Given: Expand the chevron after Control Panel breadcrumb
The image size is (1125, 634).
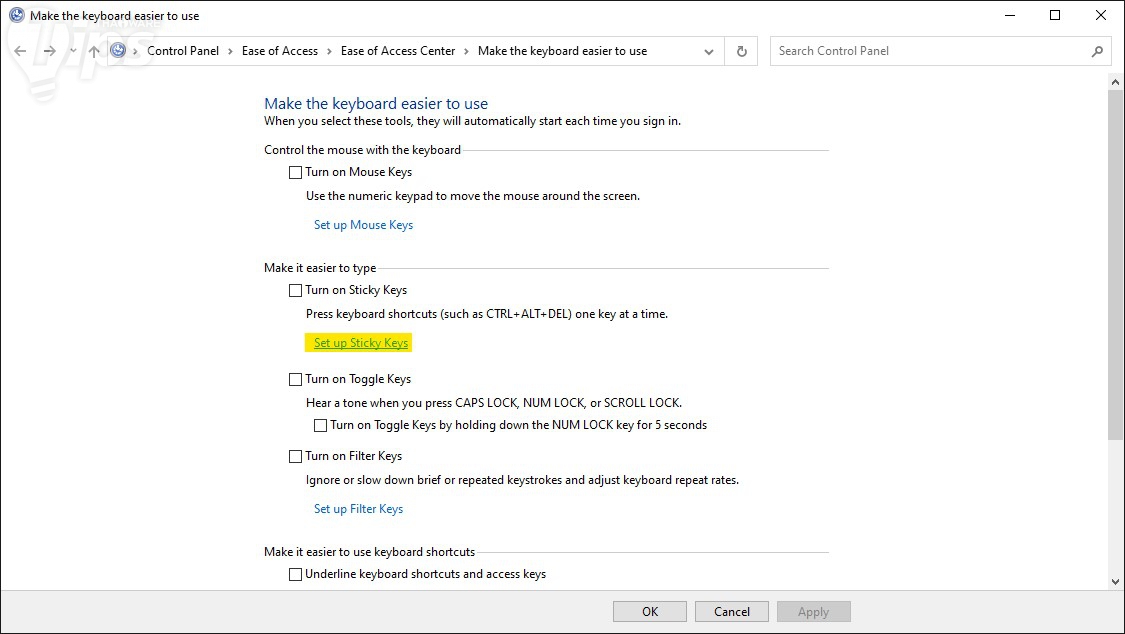Looking at the screenshot, I should click(230, 51).
